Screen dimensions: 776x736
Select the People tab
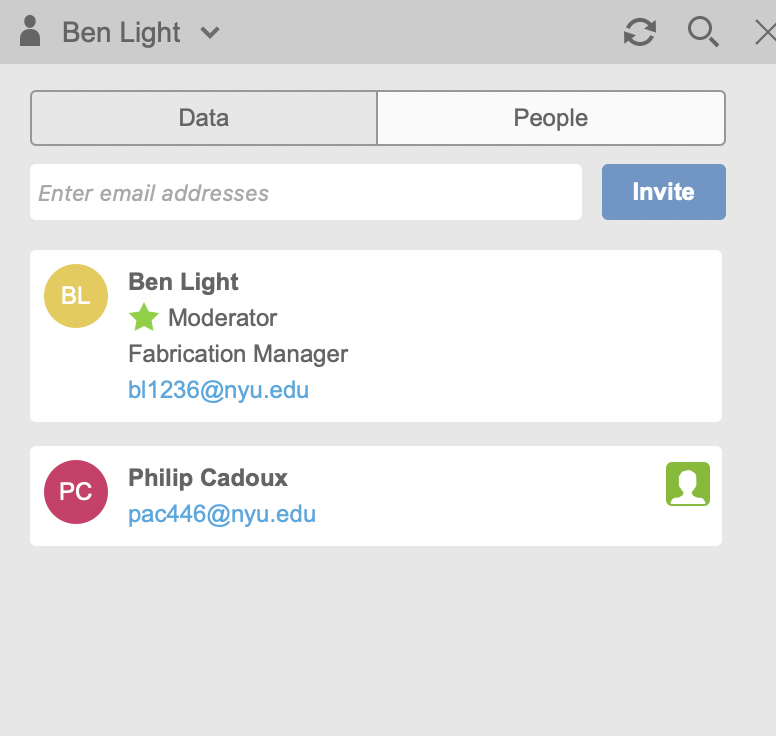click(x=550, y=118)
